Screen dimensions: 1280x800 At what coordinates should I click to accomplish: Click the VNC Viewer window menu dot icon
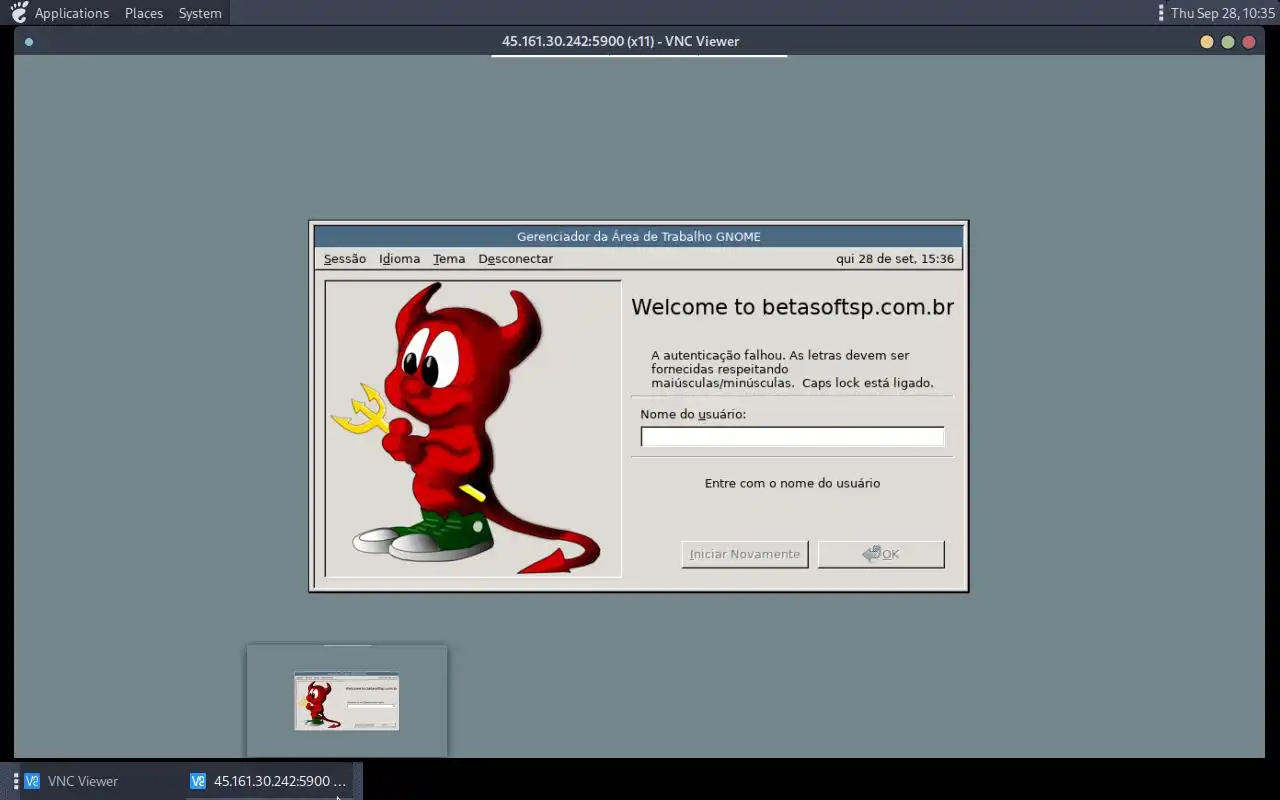pos(29,42)
